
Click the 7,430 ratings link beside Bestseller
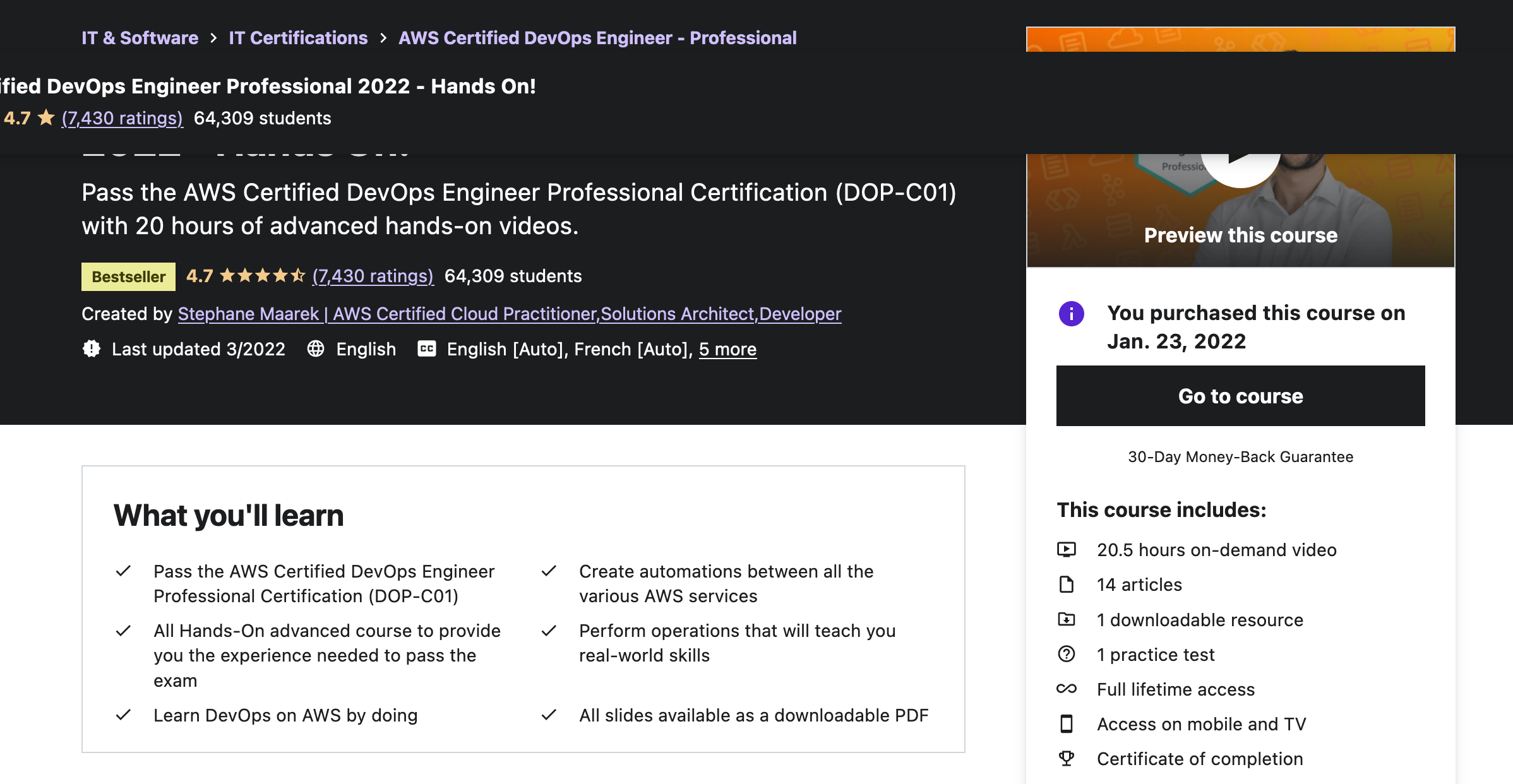tap(373, 276)
